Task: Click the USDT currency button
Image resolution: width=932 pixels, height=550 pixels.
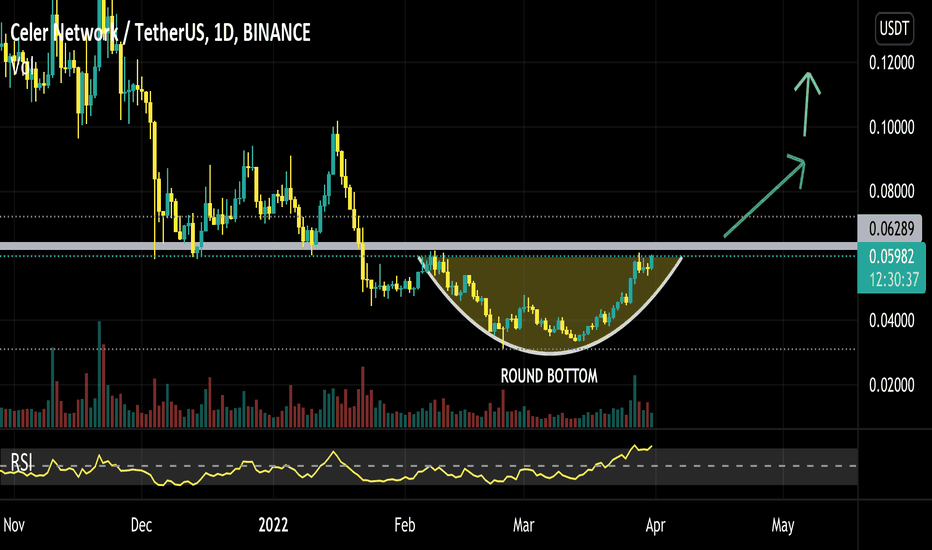Action: 894,29
